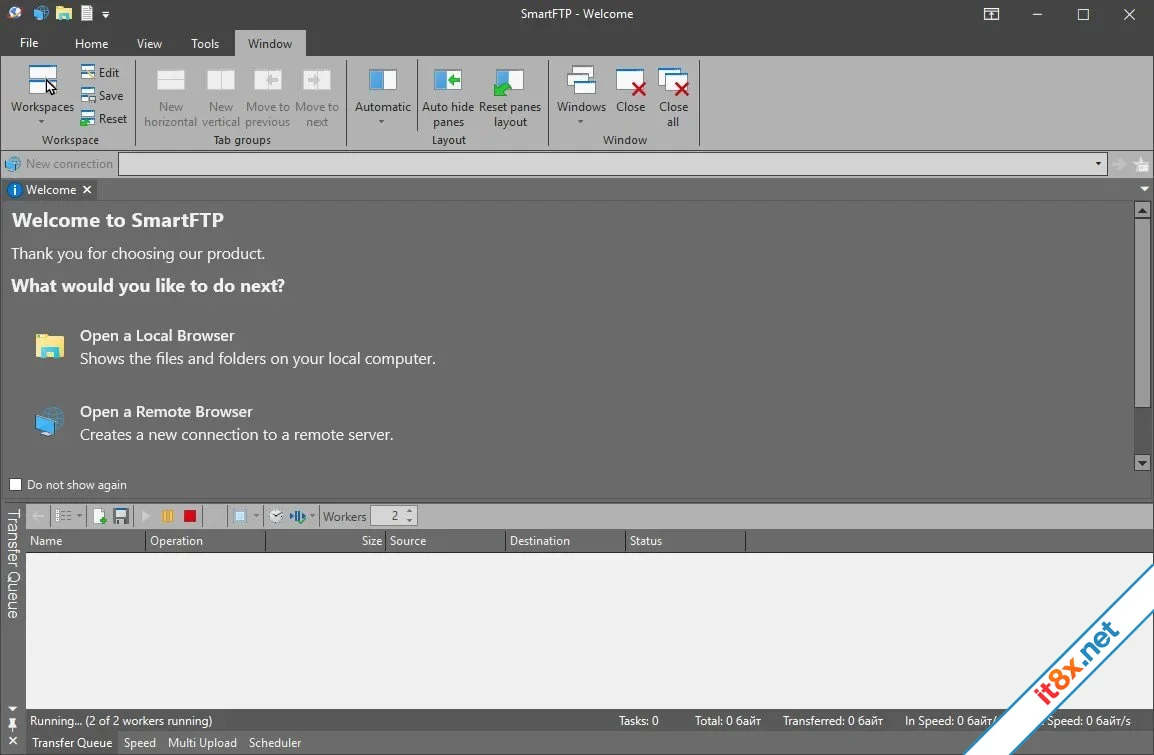The height and width of the screenshot is (755, 1154).
Task: Click the remote browser globe monitor icon
Action: pos(49,422)
